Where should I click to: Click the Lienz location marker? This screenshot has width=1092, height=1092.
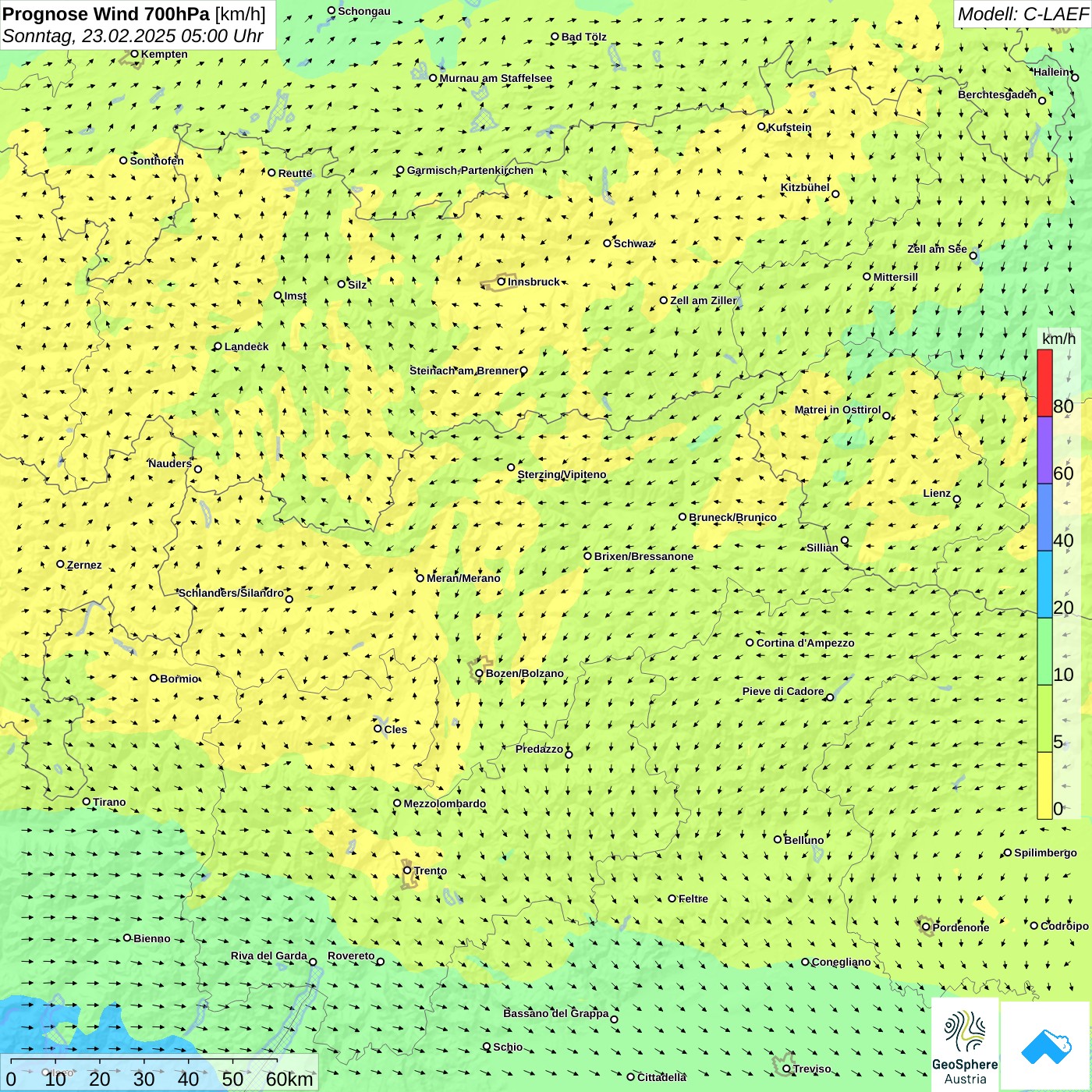click(x=957, y=499)
